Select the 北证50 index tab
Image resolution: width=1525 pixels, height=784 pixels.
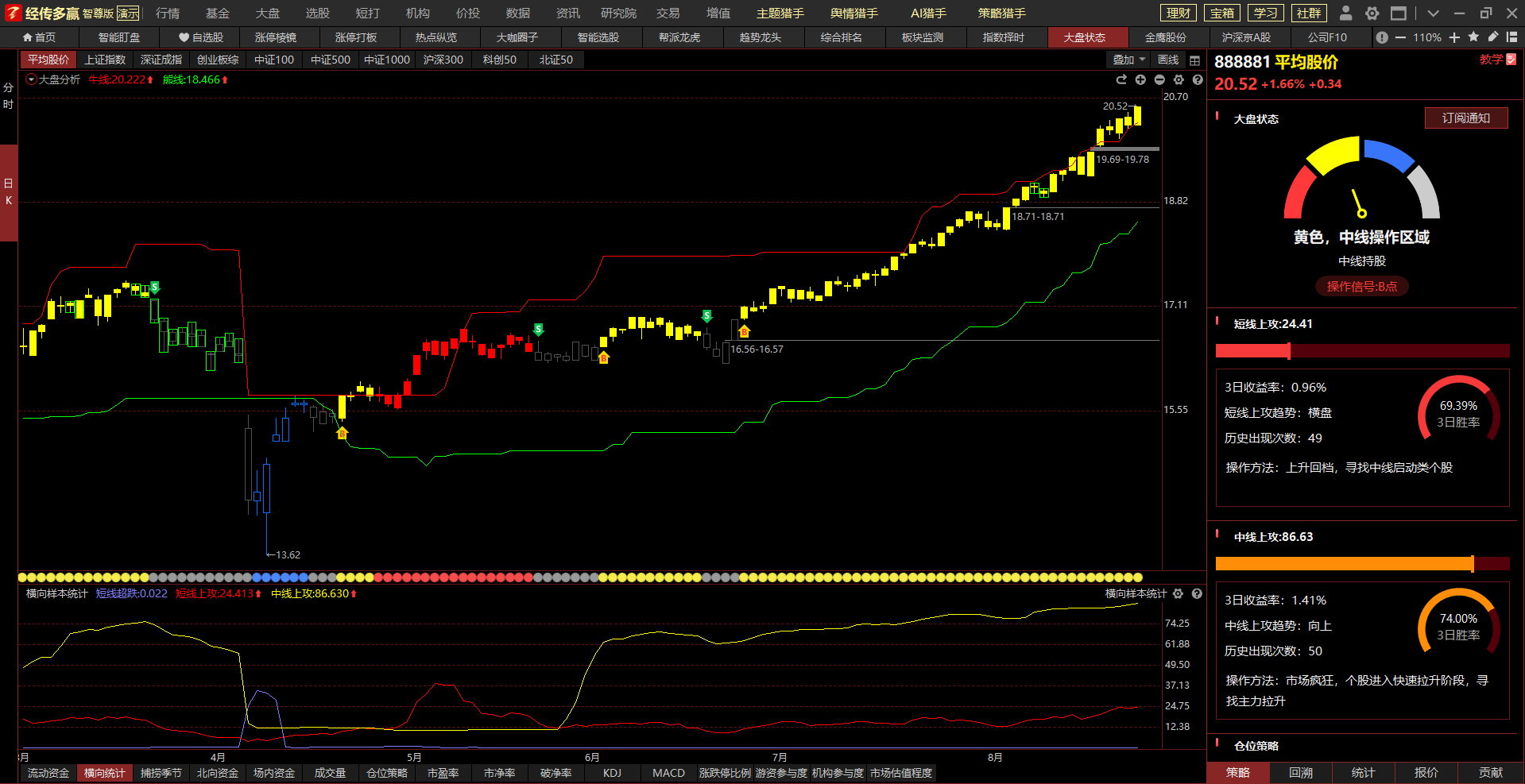point(555,60)
